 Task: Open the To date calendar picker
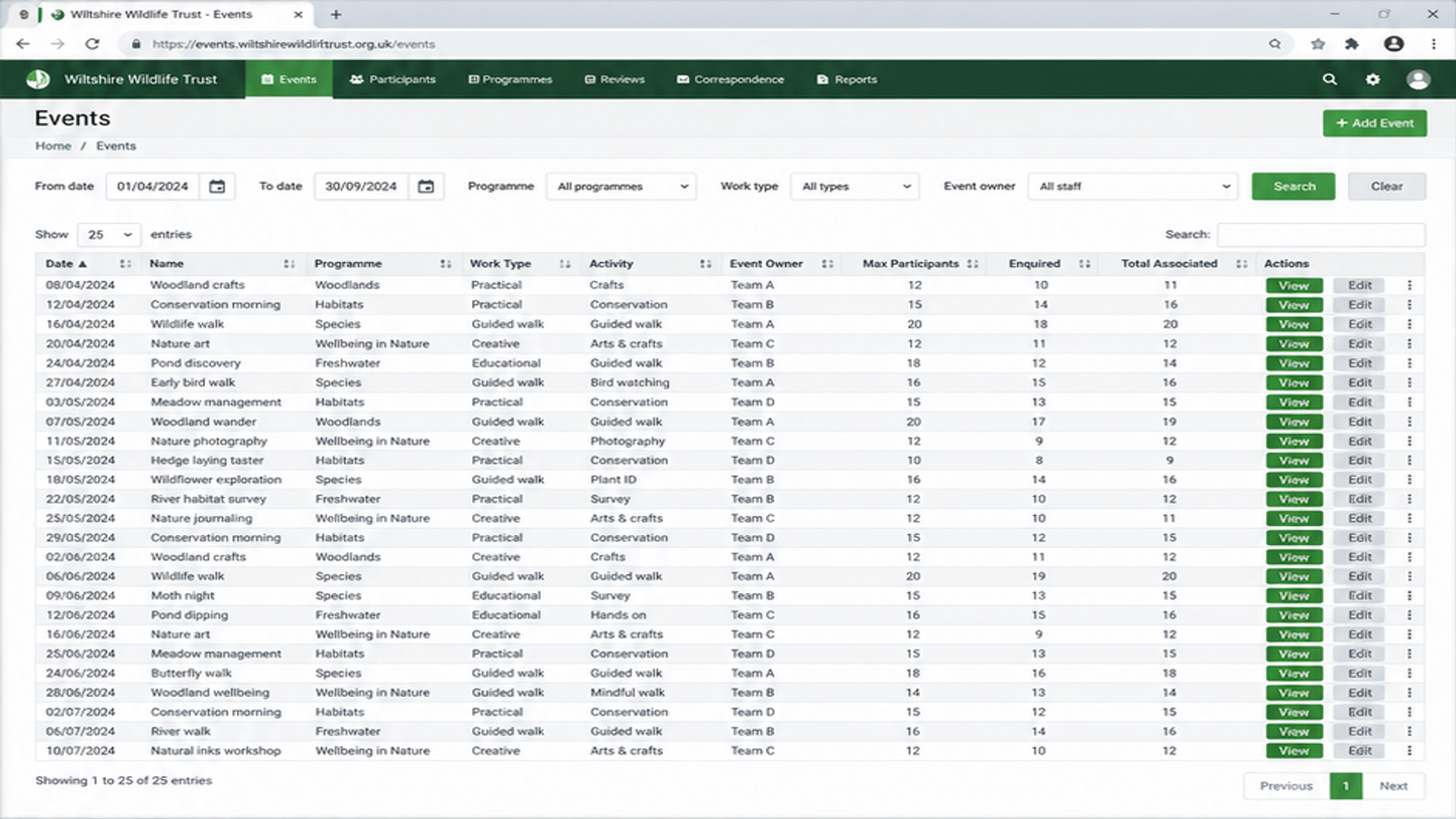click(426, 187)
